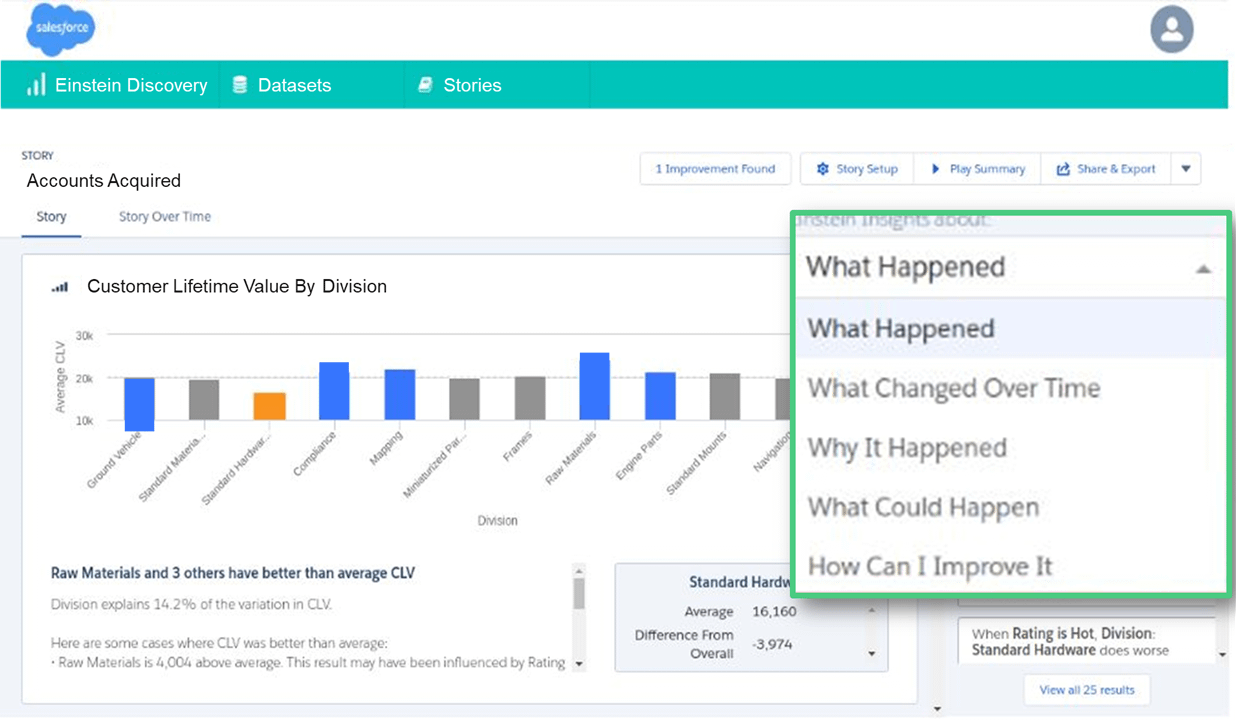
Task: Click the Share & Export arrow icon
Action: click(1063, 169)
